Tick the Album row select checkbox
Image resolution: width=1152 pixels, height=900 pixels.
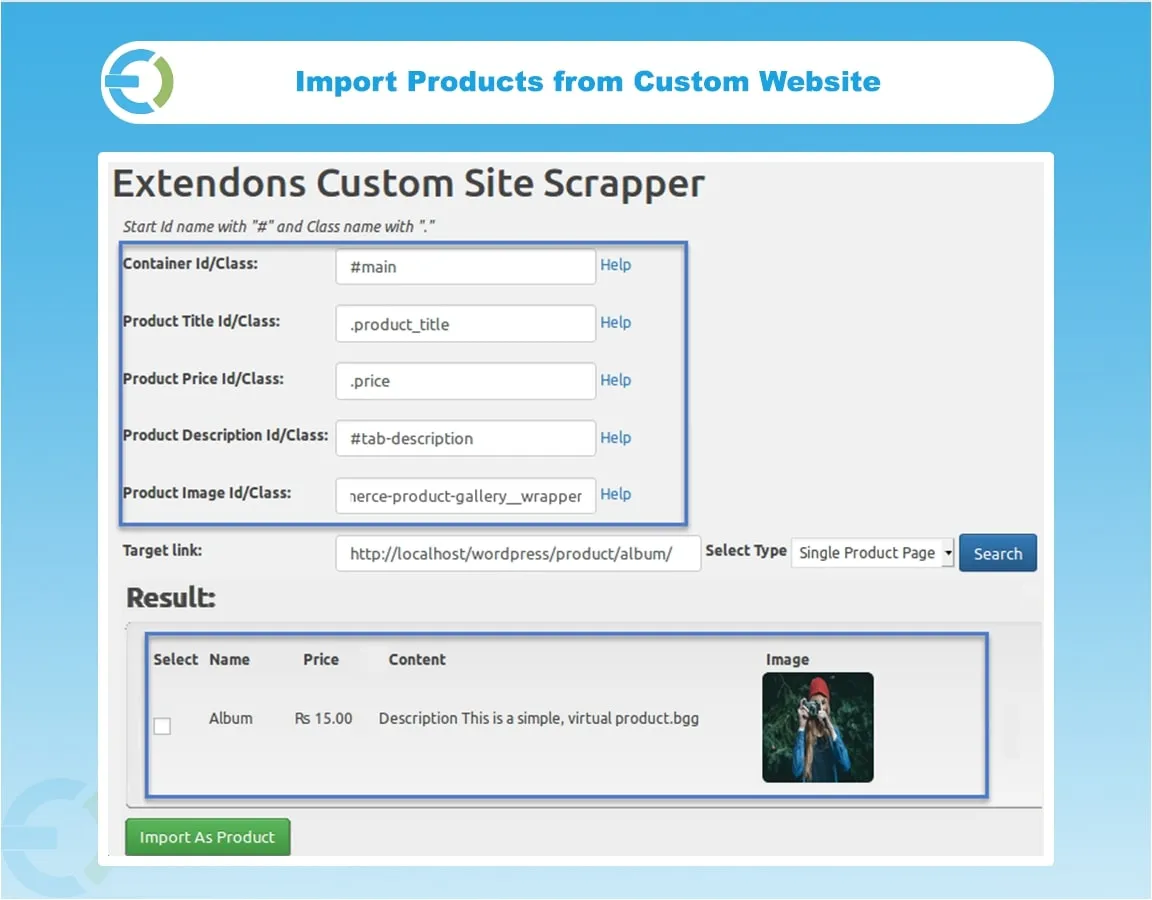point(162,726)
